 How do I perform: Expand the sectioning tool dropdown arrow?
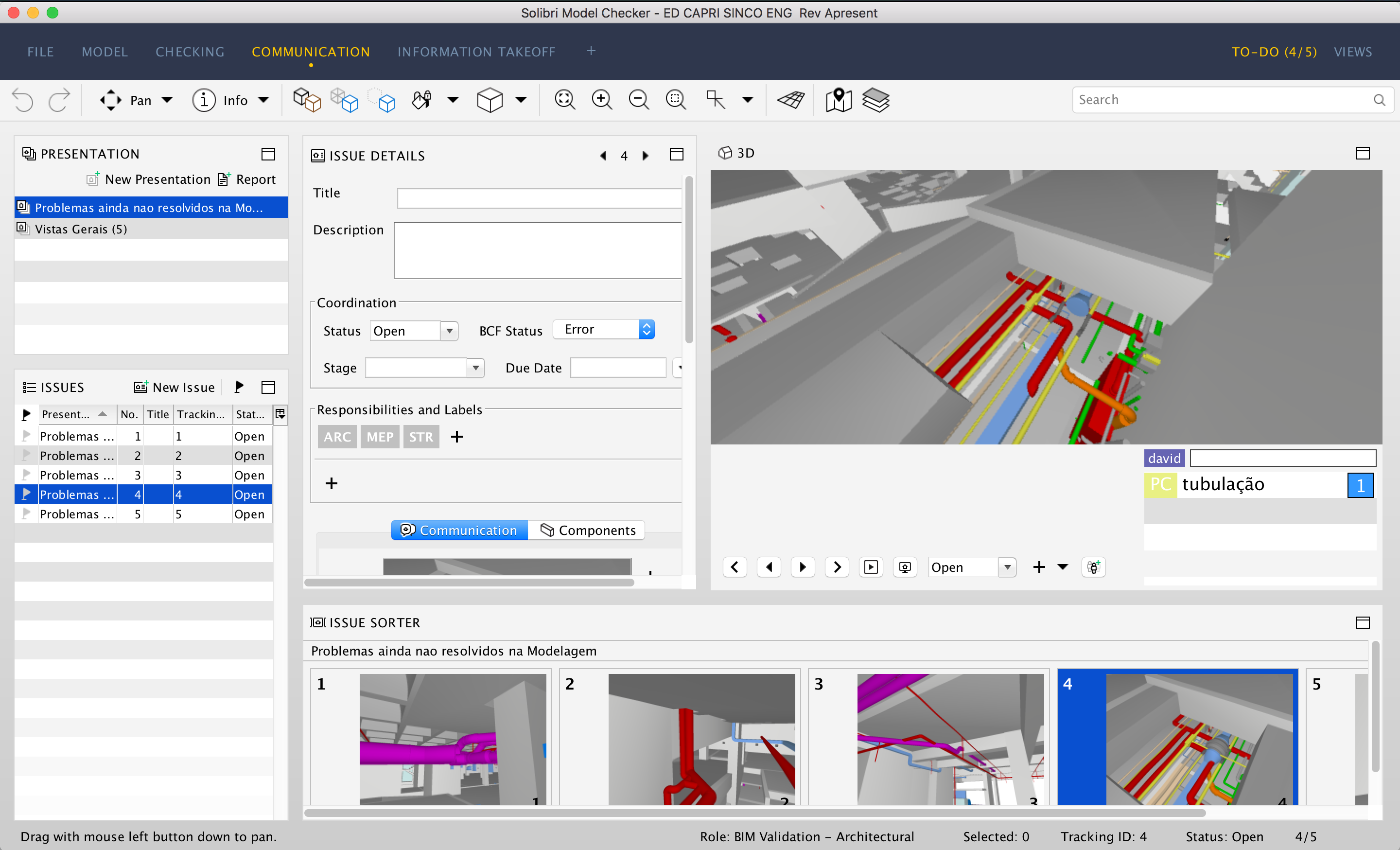748,100
